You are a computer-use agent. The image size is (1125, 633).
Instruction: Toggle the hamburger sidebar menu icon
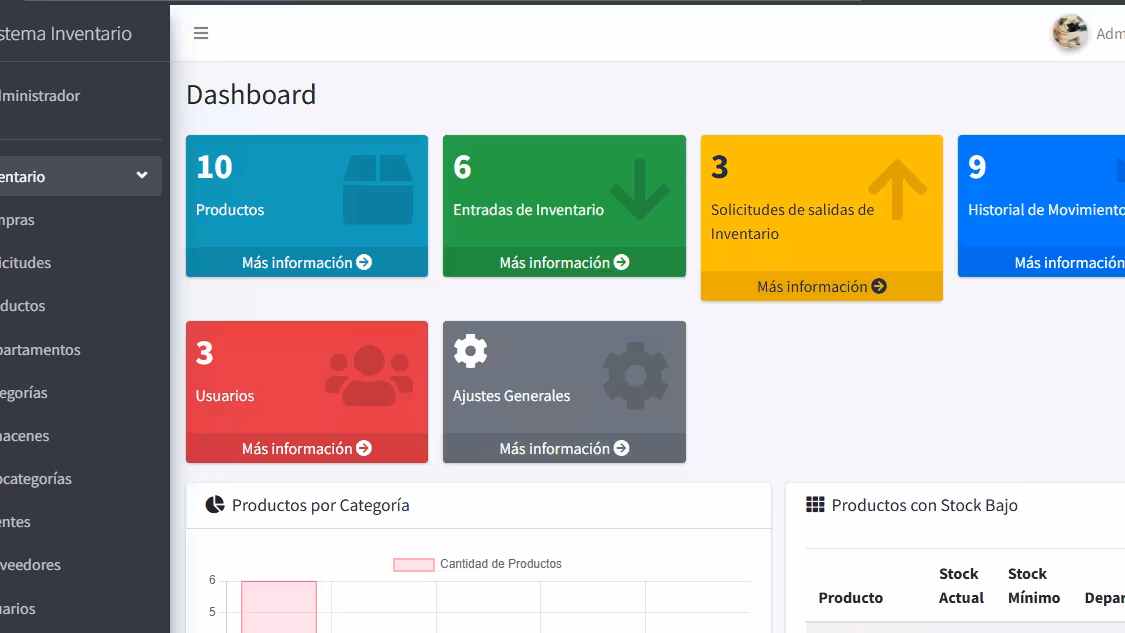[x=201, y=33]
